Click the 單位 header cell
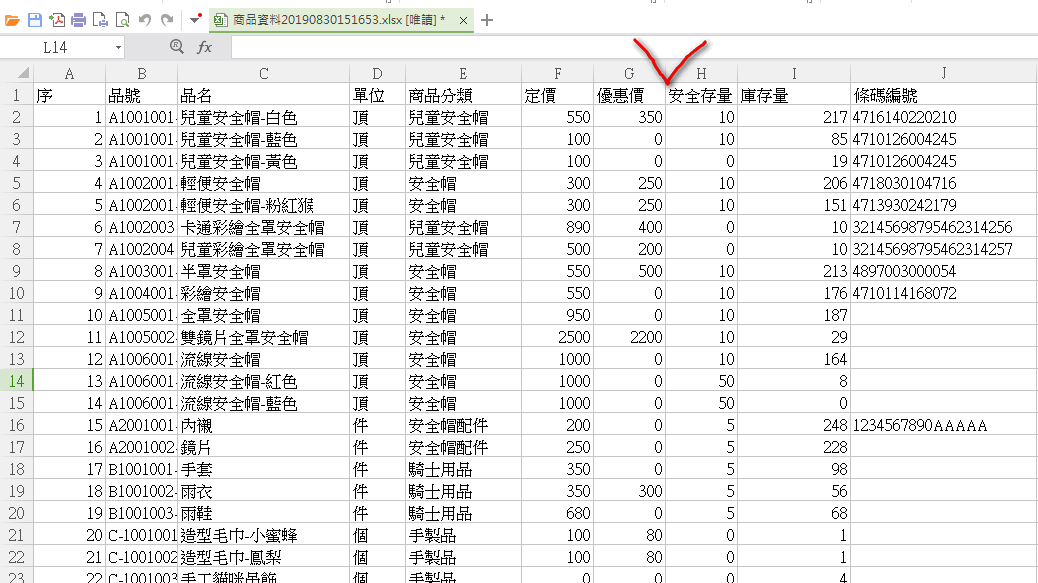1038x583 pixels. [377, 95]
